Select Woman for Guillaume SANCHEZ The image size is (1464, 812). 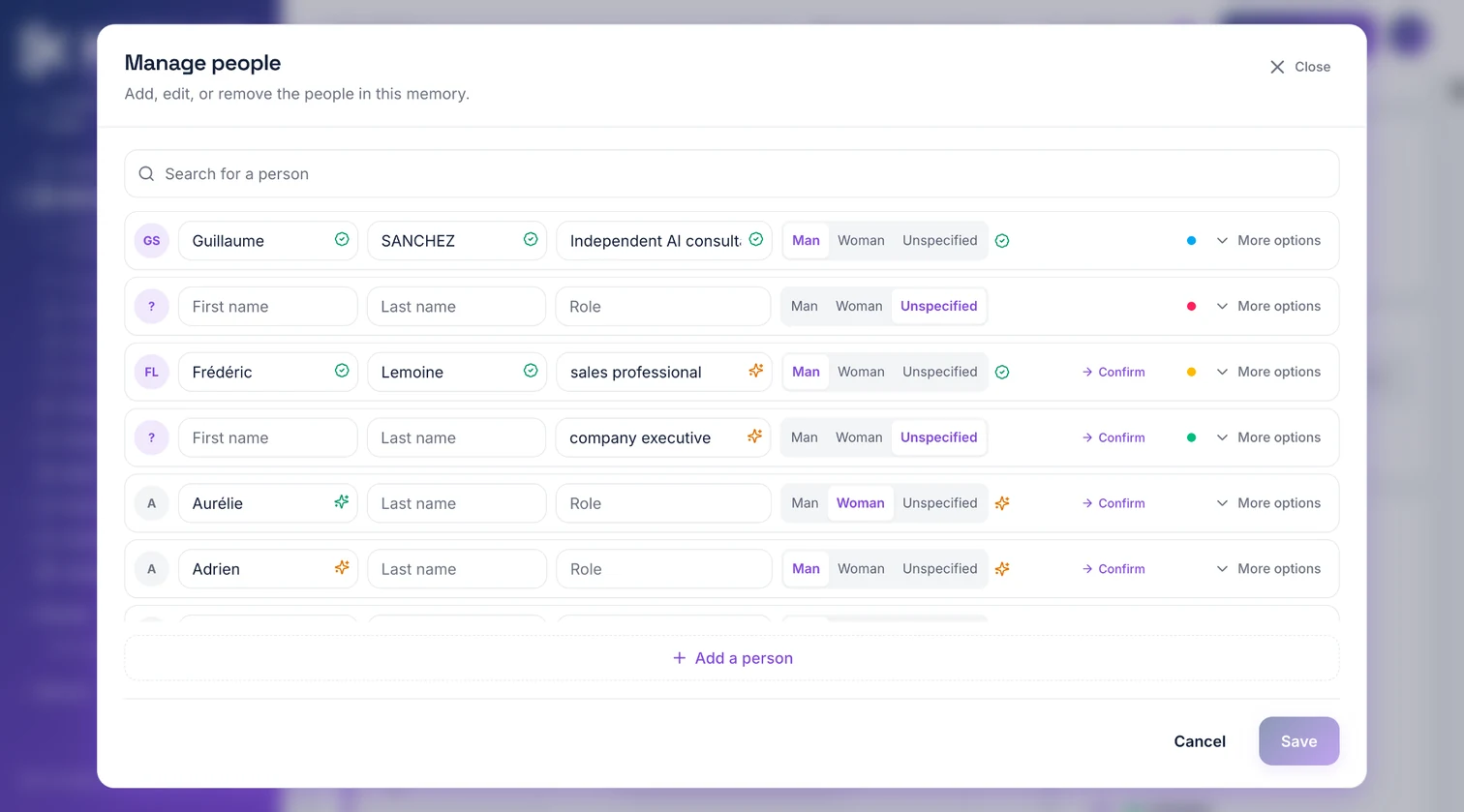tap(861, 241)
